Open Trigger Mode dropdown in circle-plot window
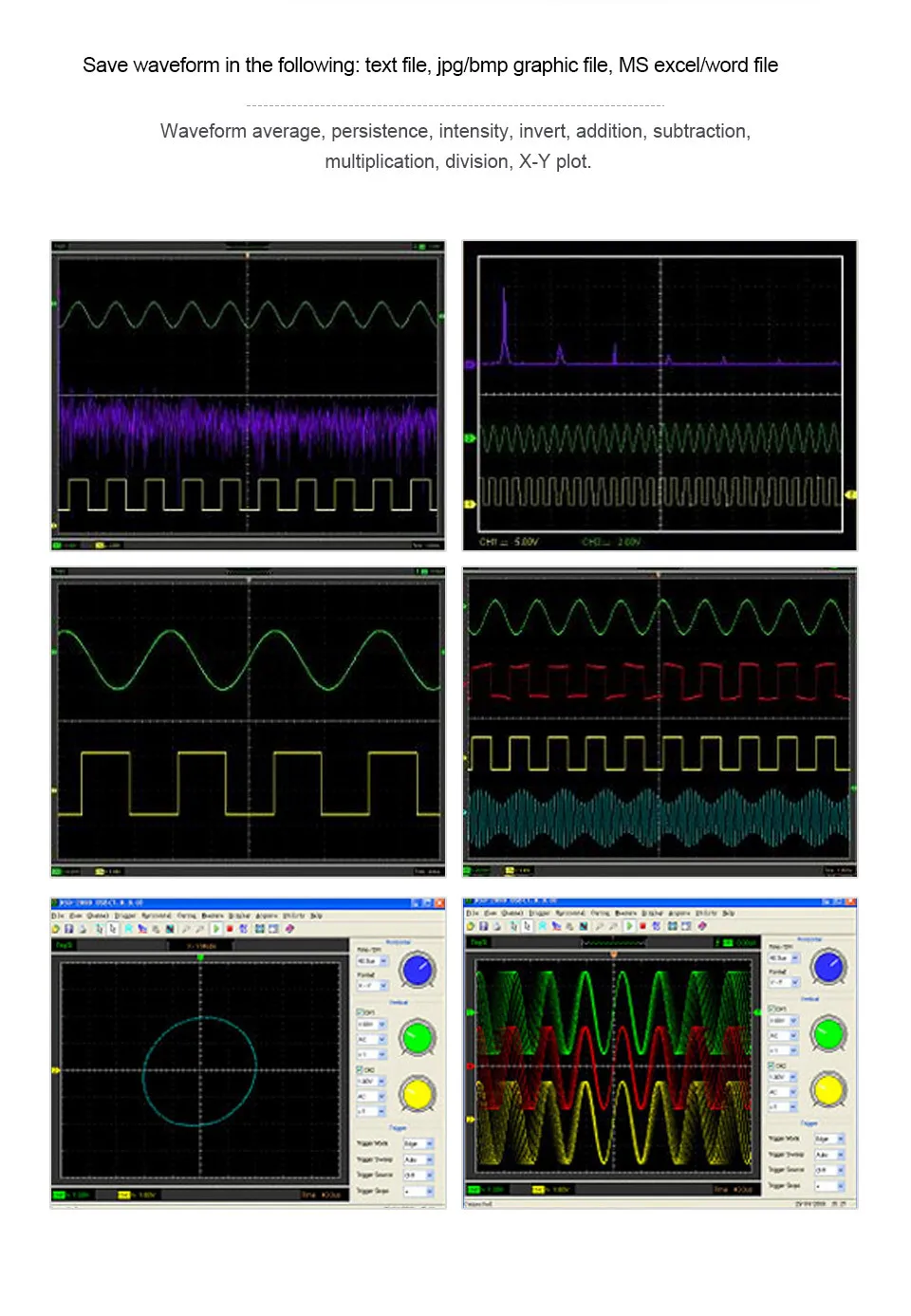Screen dimensions: 911x1316 coord(418,1143)
